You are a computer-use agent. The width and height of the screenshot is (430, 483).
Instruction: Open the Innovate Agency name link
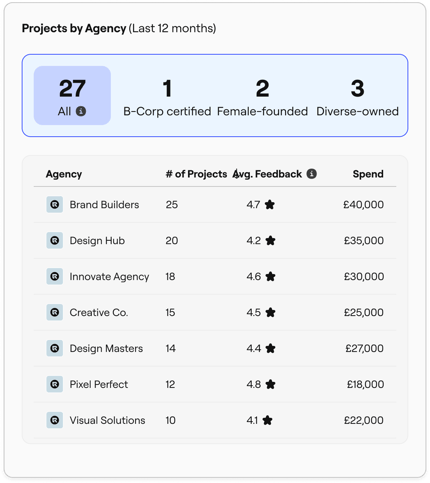[109, 277]
